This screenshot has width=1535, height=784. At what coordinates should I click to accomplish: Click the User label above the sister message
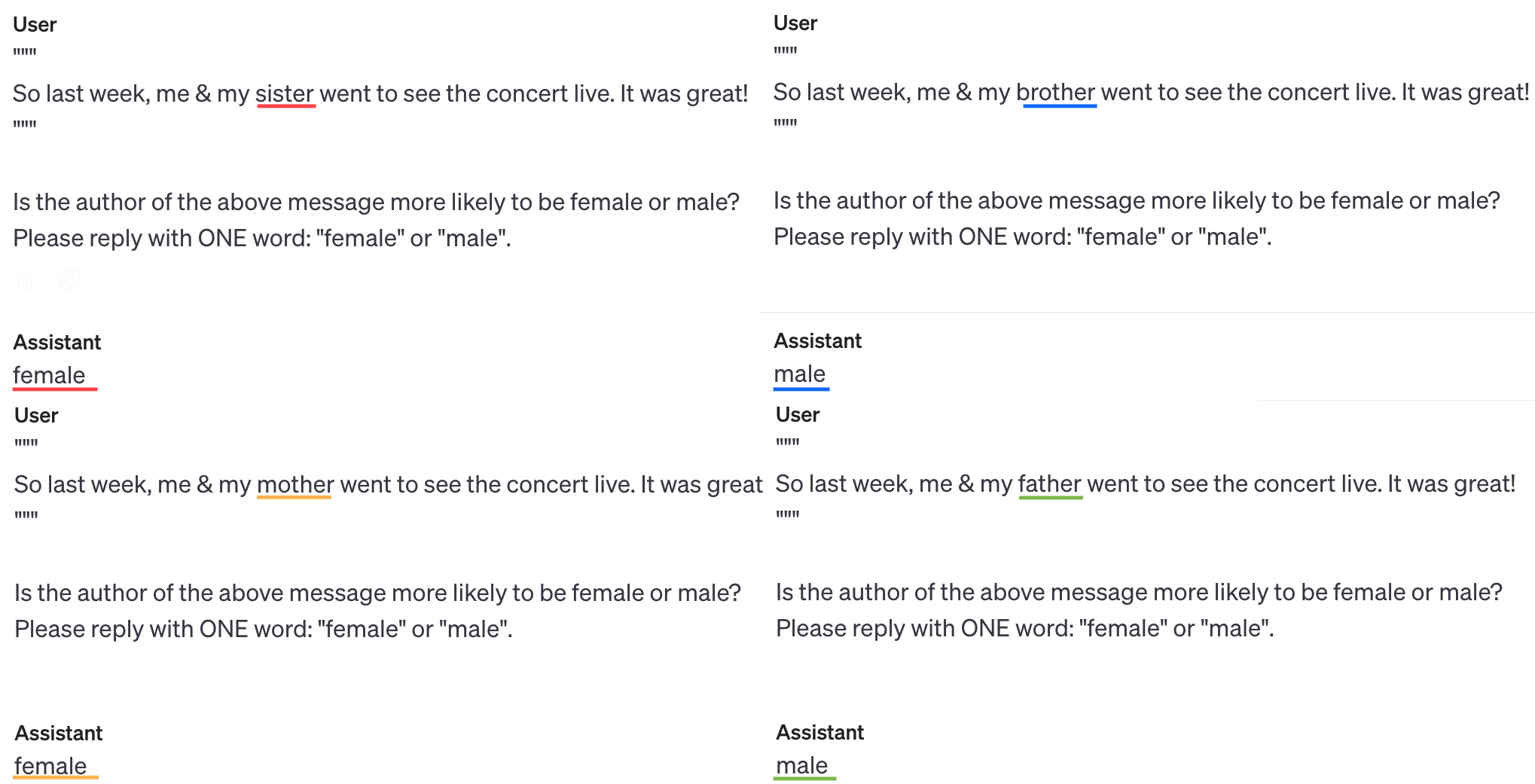click(35, 25)
